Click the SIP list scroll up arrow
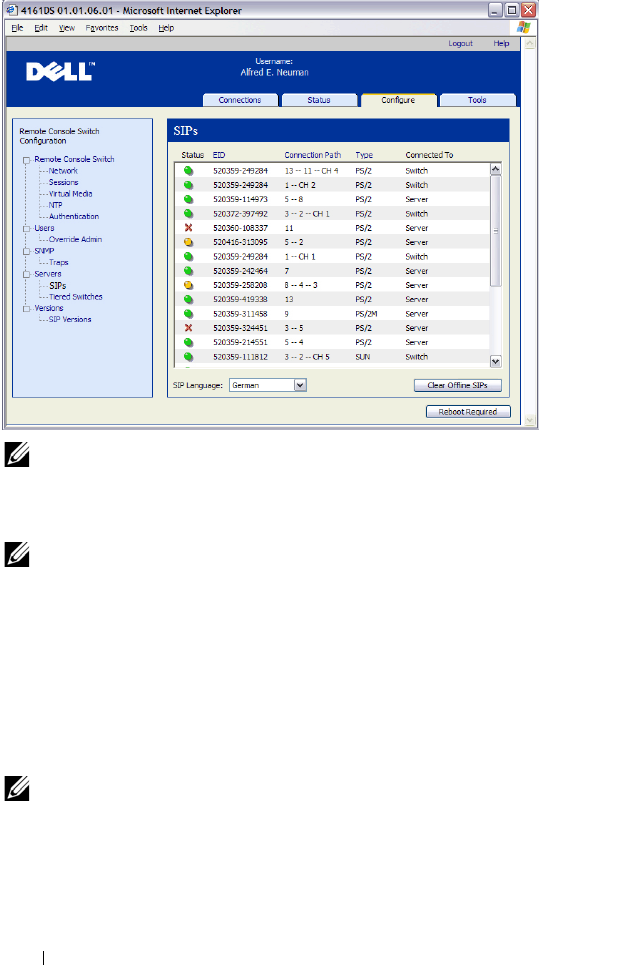The width and height of the screenshot is (641, 965). [496, 169]
